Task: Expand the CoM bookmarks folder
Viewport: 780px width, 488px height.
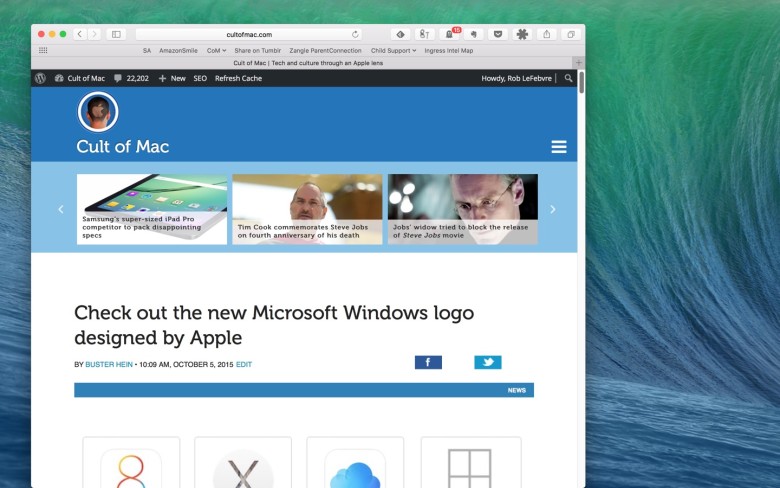Action: click(x=216, y=51)
